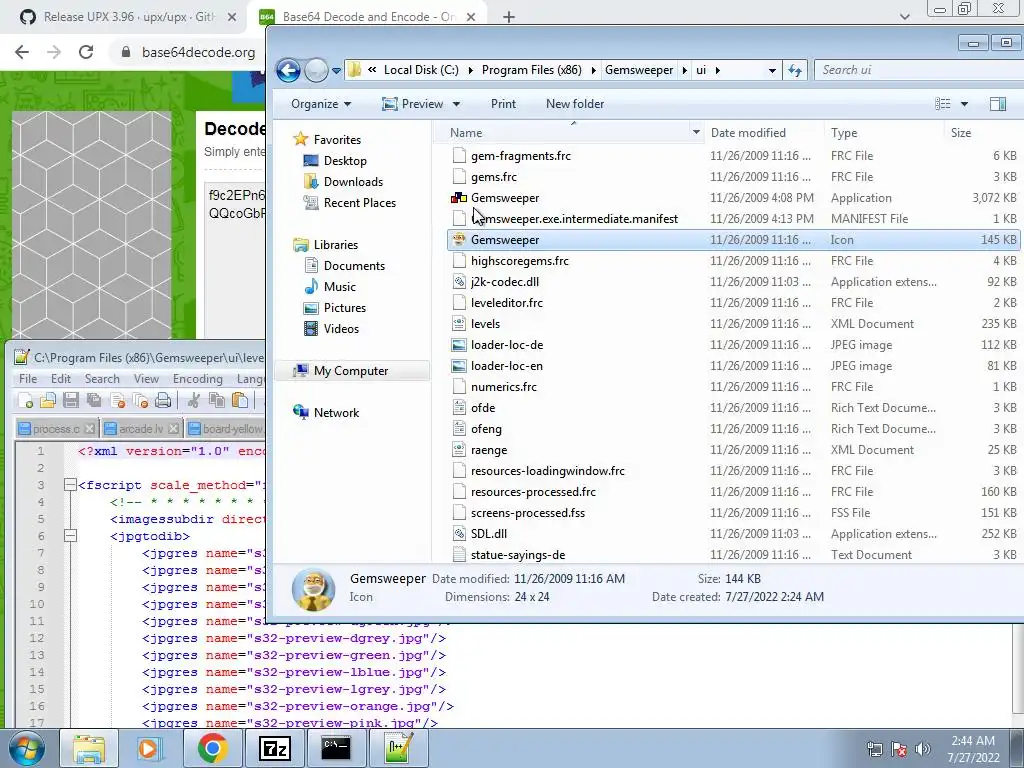The height and width of the screenshot is (768, 1024).
Task: Click Explorer Forward navigation arrow
Action: coord(316,70)
